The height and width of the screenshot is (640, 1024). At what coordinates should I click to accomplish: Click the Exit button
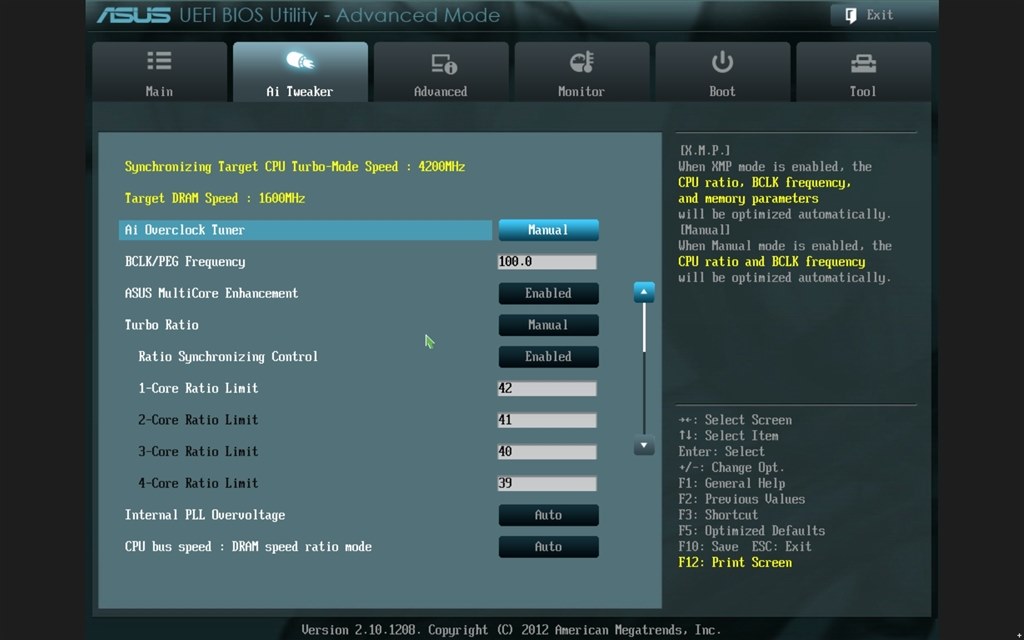click(x=882, y=15)
